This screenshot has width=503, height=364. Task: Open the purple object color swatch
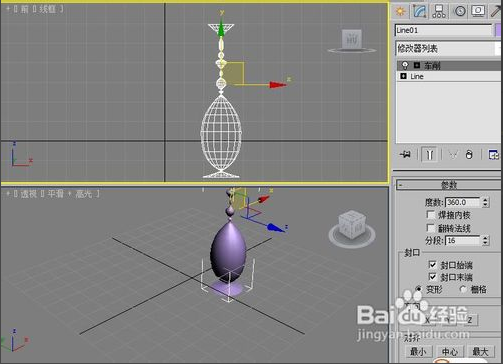[x=499, y=30]
